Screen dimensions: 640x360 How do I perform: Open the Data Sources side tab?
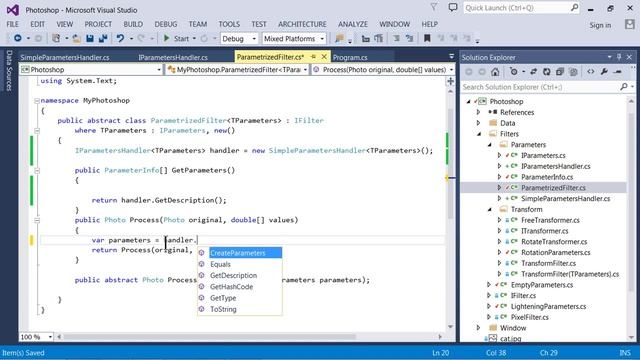(9, 71)
